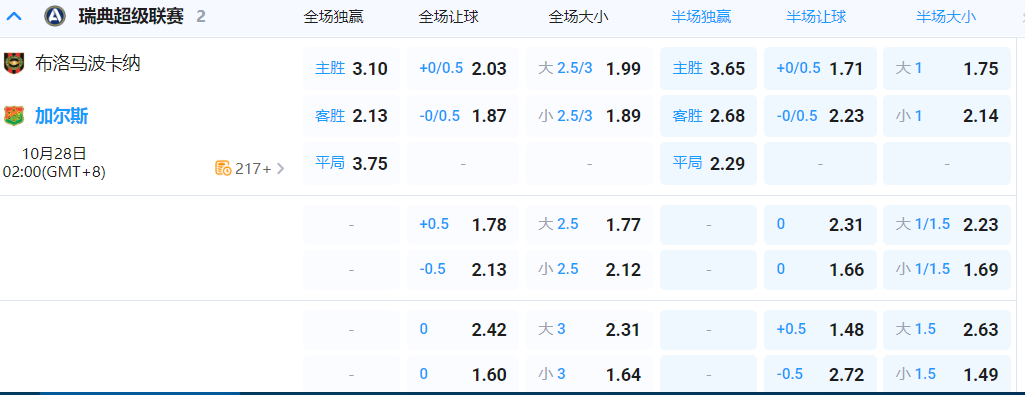1025x395 pixels.
Task: Bet half-time 主胜 at 3.65
Action: pyautogui.click(x=709, y=69)
